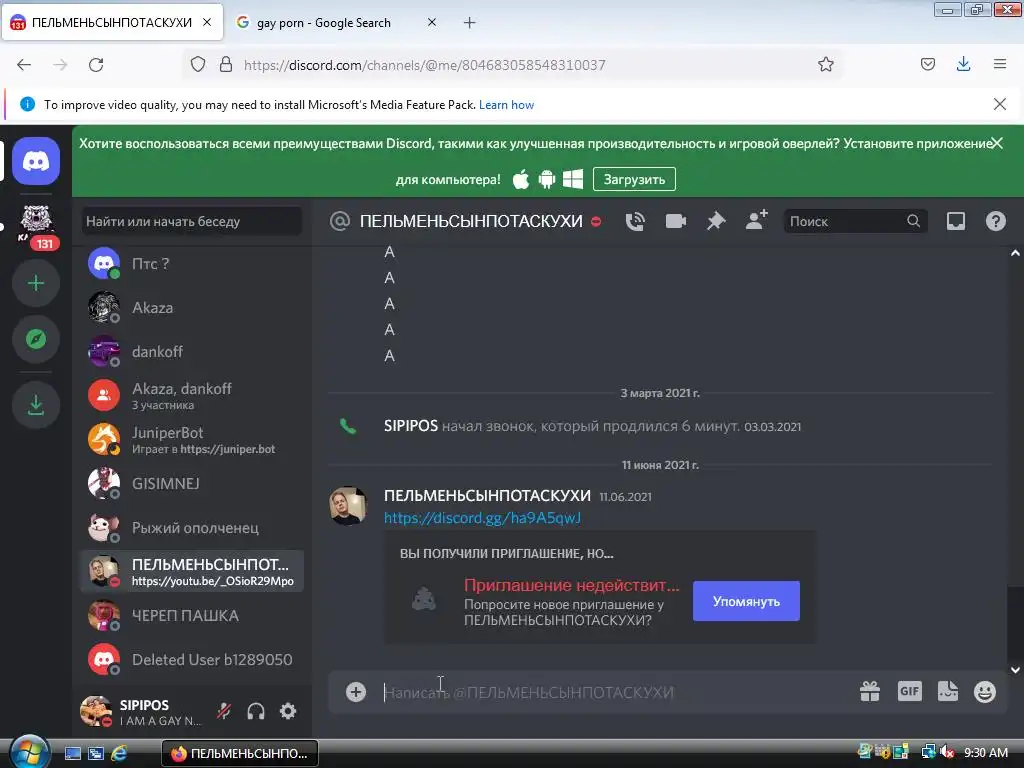Open new browser tab plus button

pyautogui.click(x=470, y=23)
